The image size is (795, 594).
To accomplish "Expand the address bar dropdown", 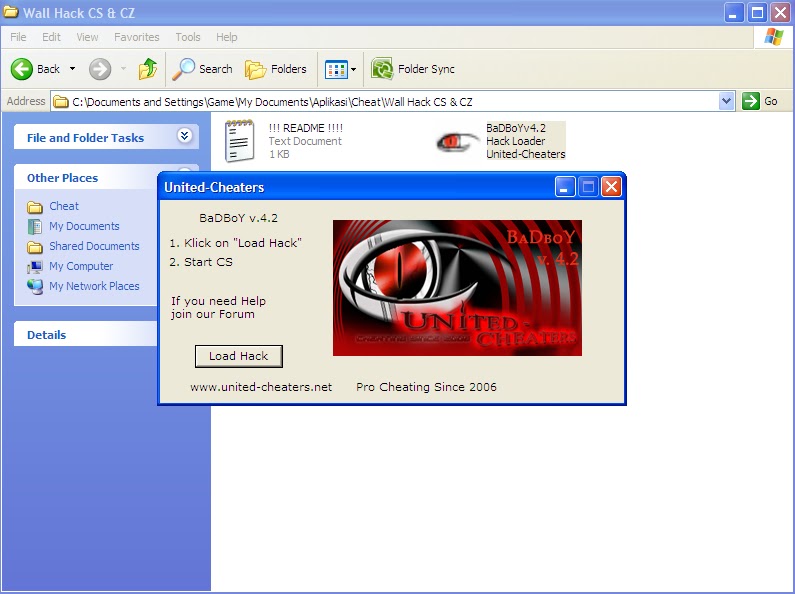I will point(726,101).
